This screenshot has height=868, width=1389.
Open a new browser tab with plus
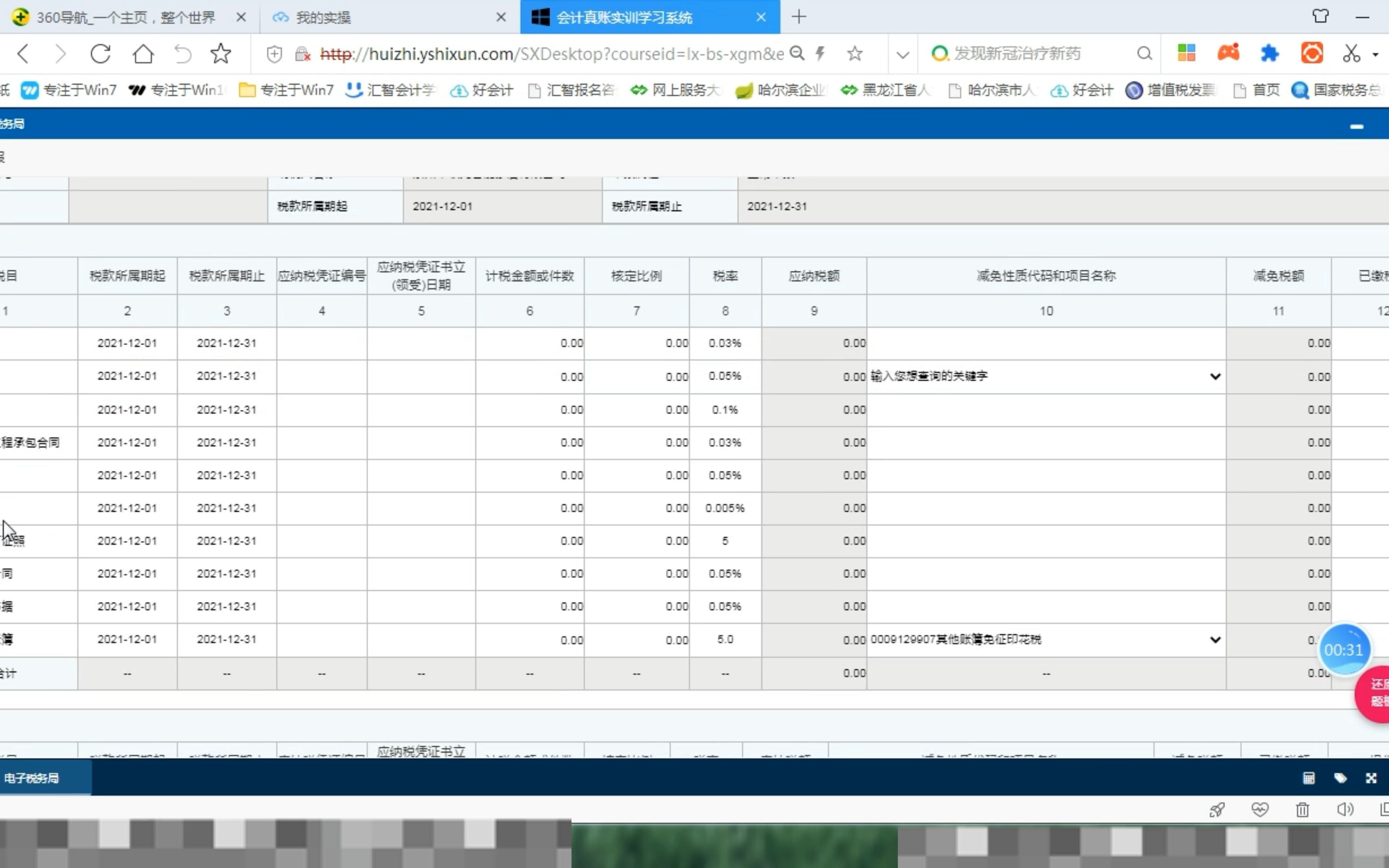pos(798,17)
